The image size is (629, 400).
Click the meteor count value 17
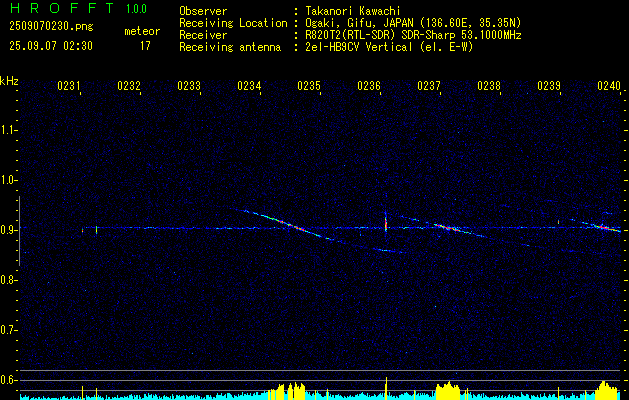[x=145, y=46]
